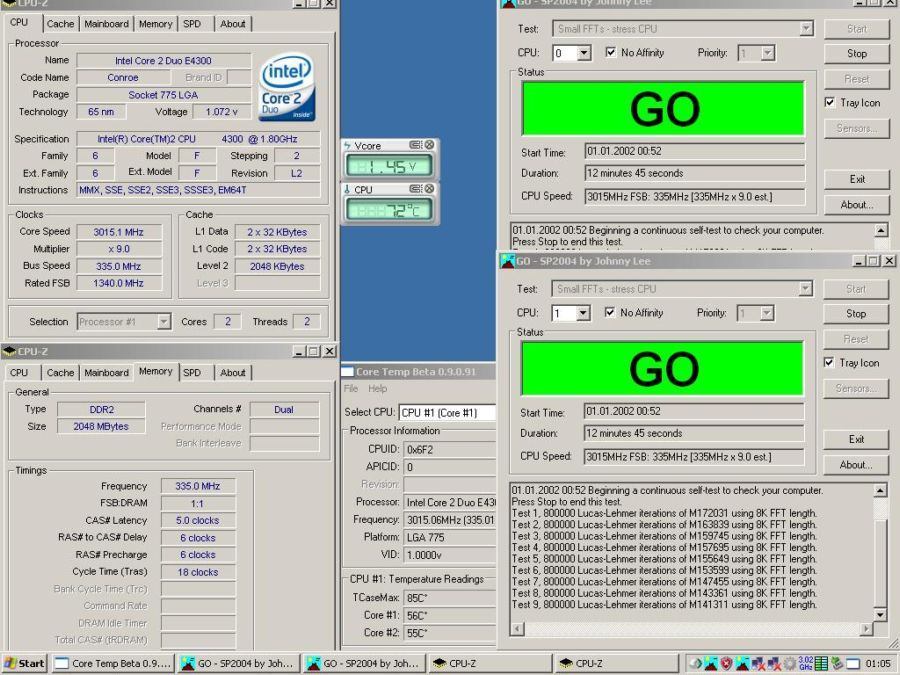Open About tab in upper CPU-Z window
This screenshot has width=900, height=675.
[232, 24]
